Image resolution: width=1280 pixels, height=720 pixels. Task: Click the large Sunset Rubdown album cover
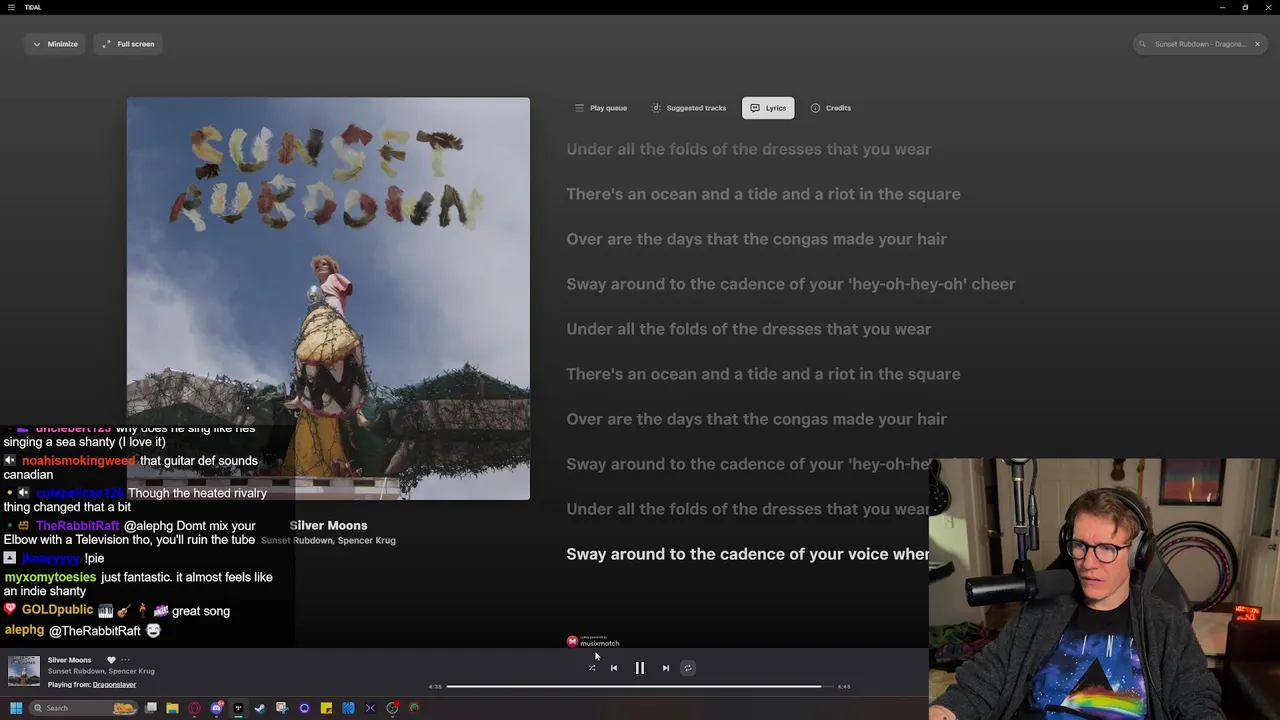328,298
